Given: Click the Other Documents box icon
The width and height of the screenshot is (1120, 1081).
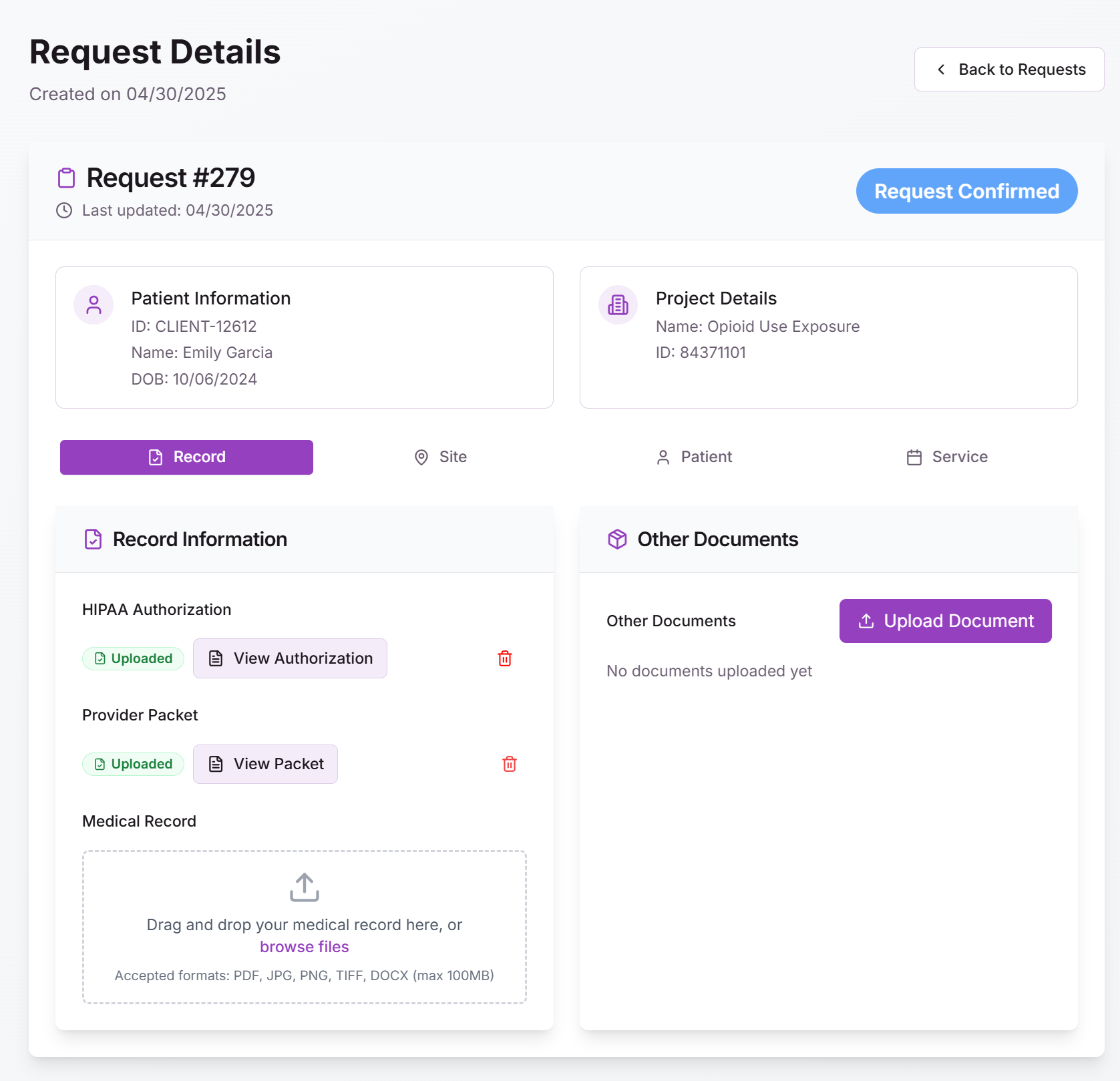Looking at the screenshot, I should [617, 539].
